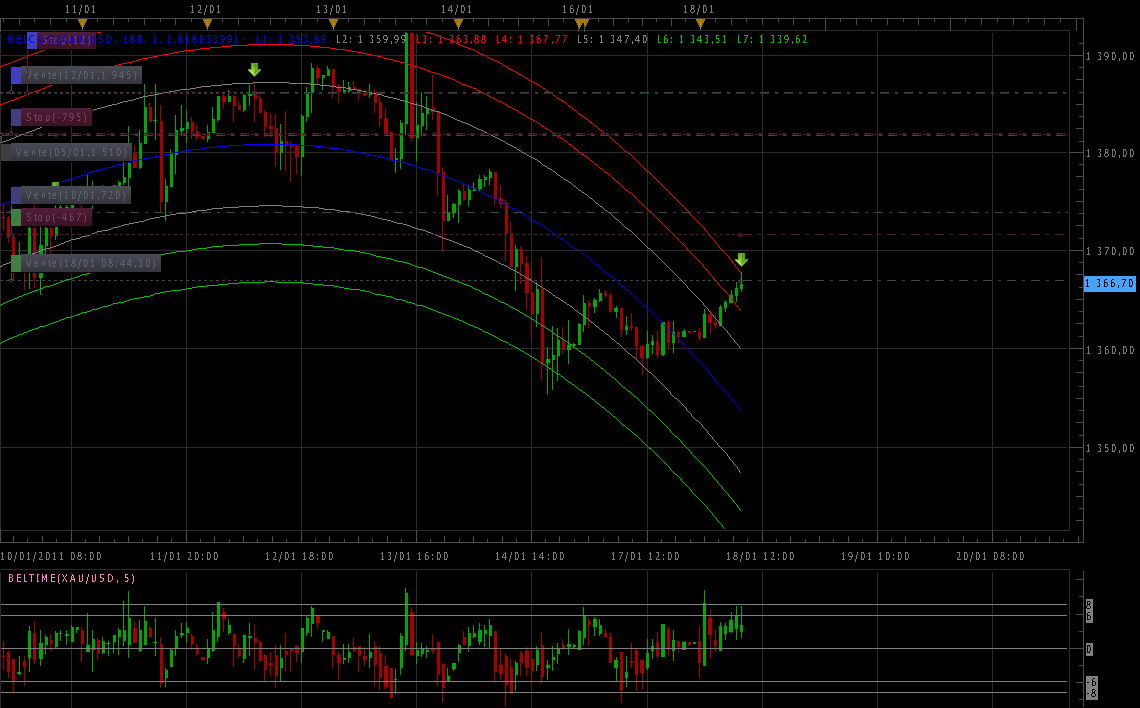Click the 18/01 orange day marker

700,23
